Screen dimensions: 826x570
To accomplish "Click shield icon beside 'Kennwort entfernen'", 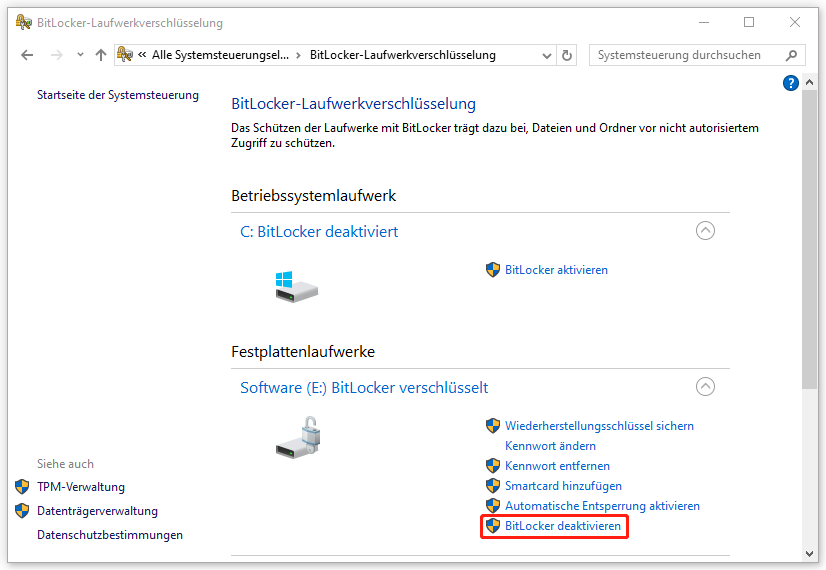I will (493, 466).
